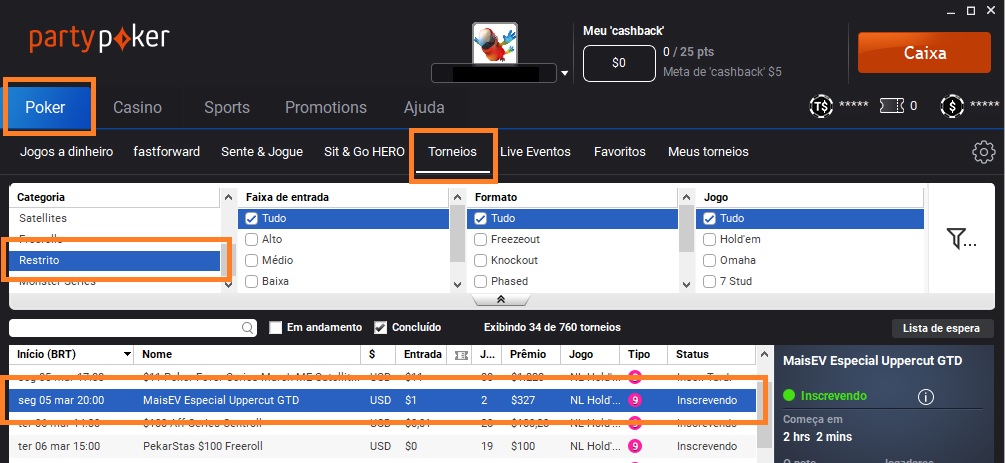Click the partypoker logo
This screenshot has width=1005, height=463.
coord(99,38)
